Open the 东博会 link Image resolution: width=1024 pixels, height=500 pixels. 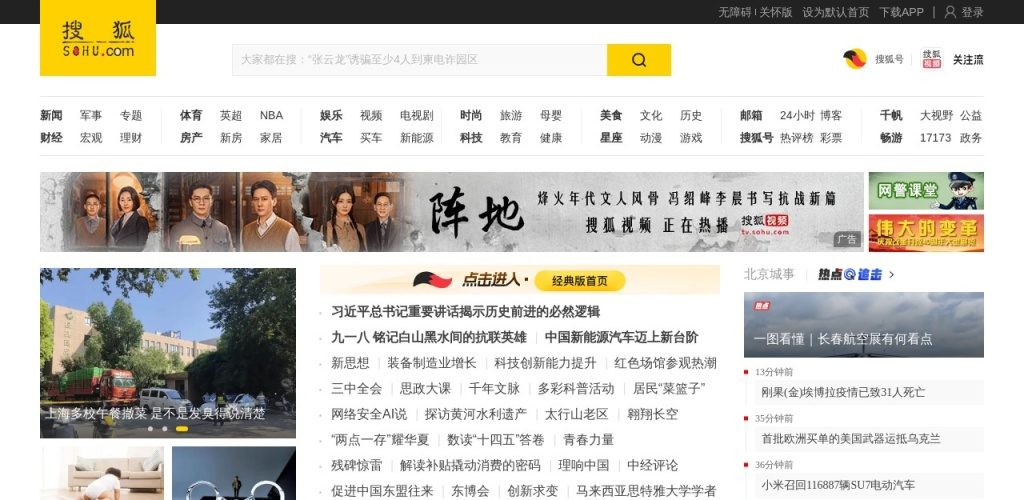pos(470,491)
